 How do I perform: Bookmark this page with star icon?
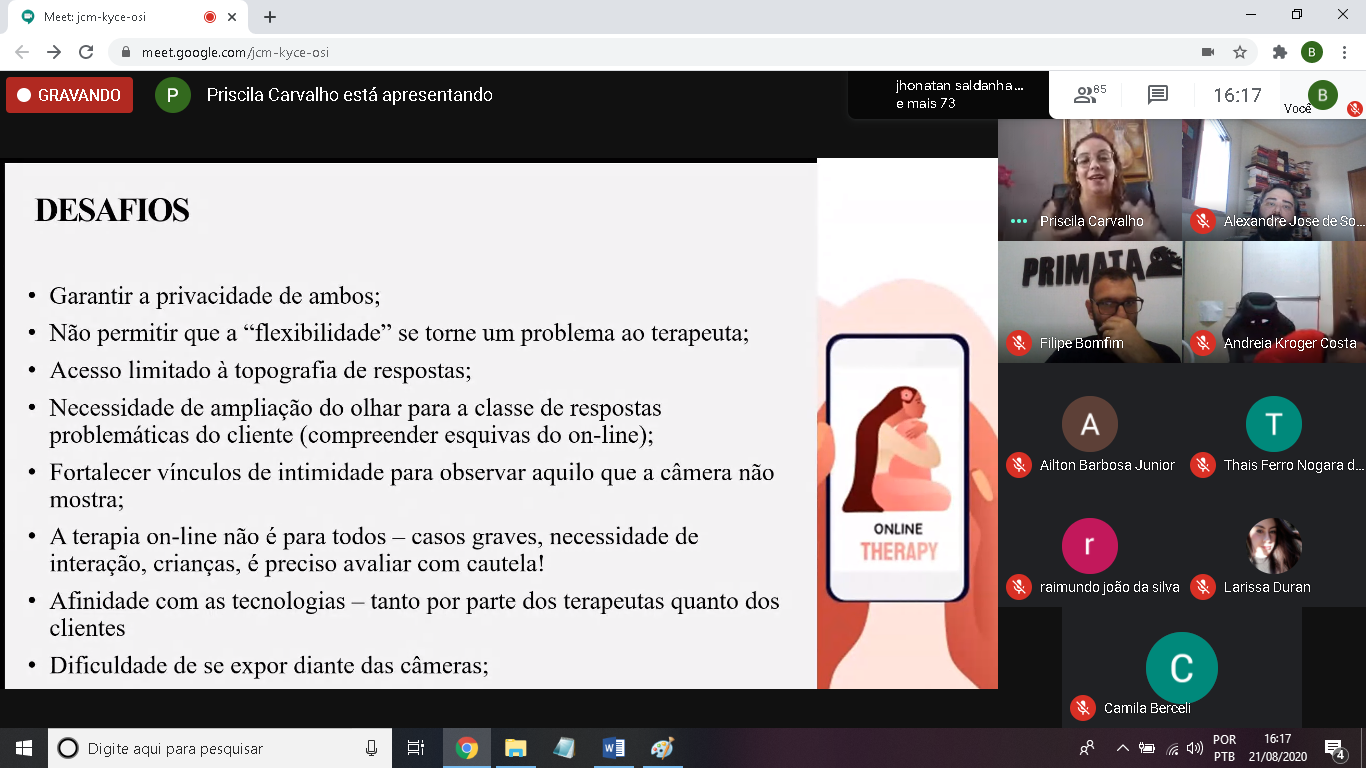pos(1240,52)
